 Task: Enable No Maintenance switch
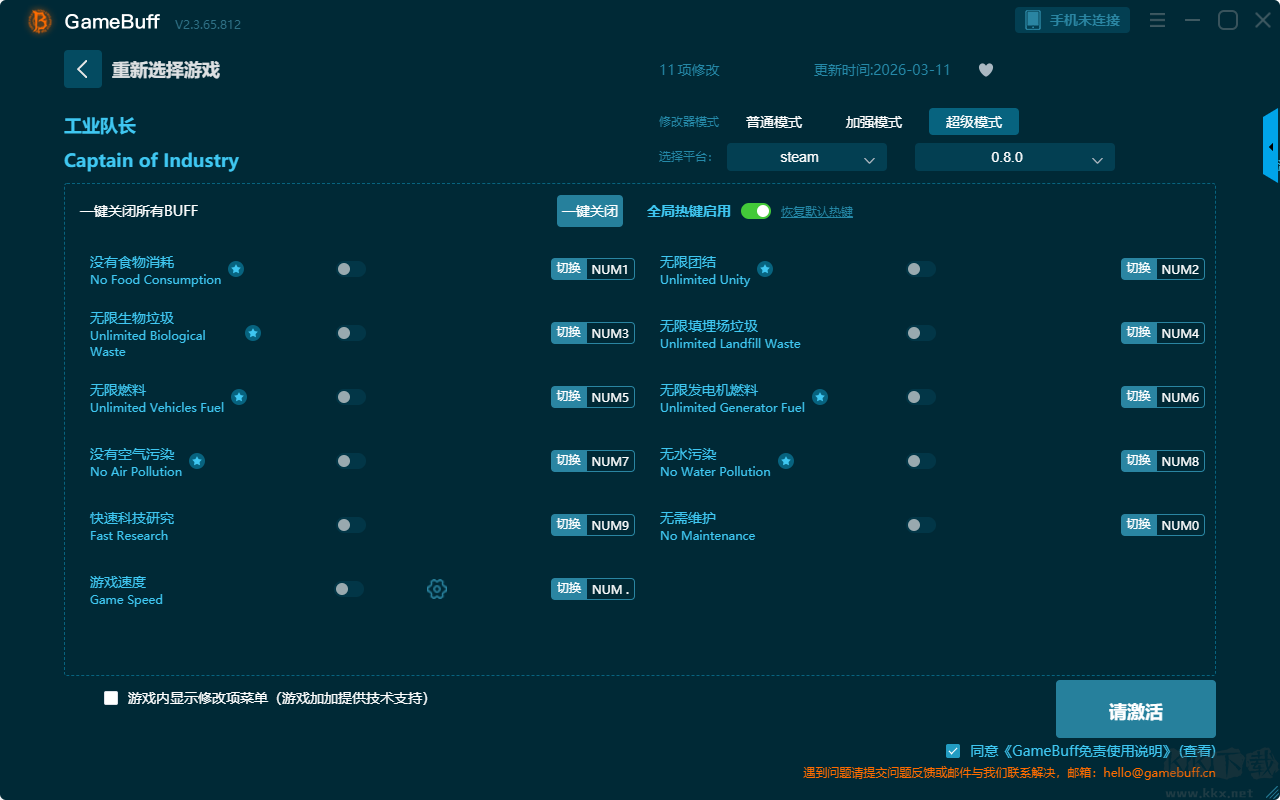coord(921,525)
